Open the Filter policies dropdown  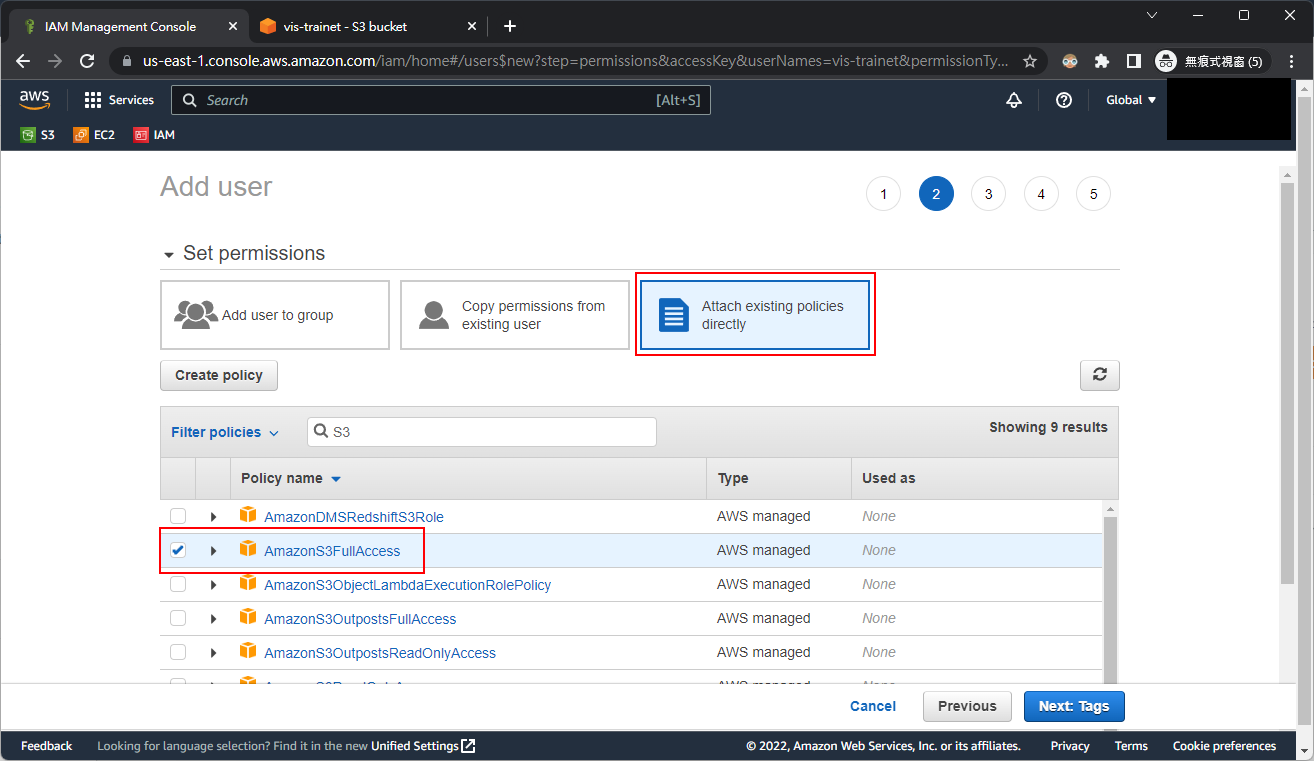click(225, 432)
